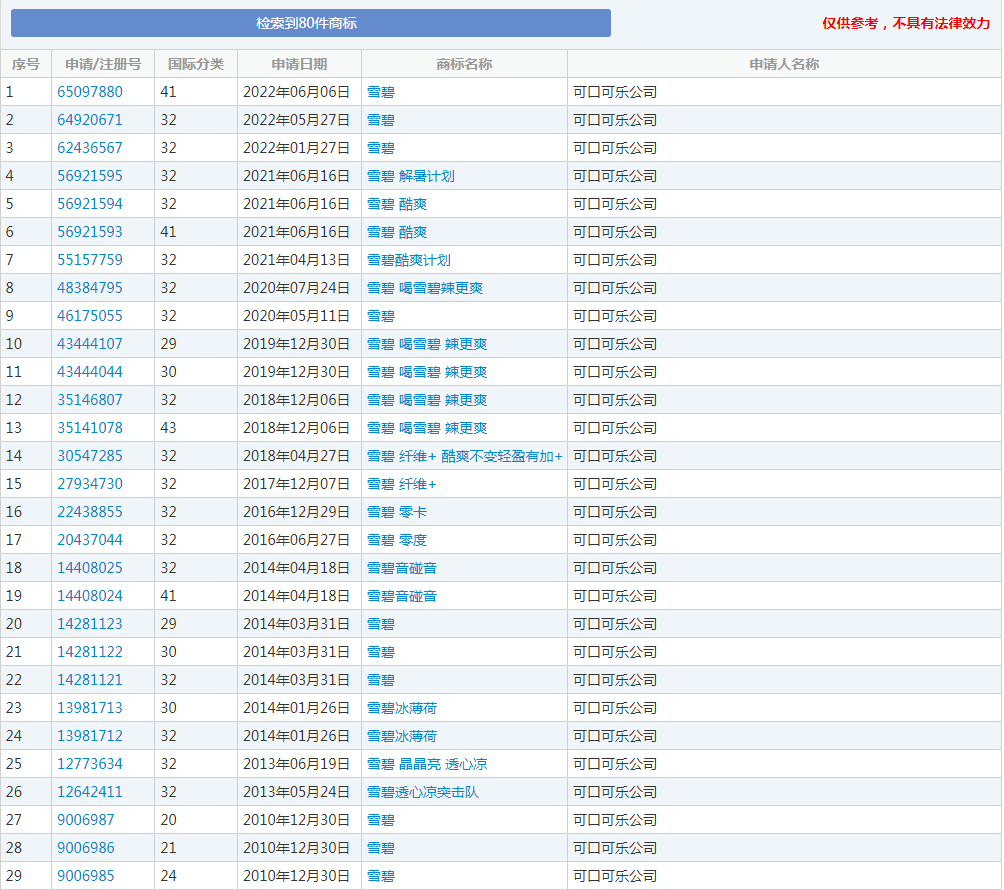Screen dimensions: 1004x890
Task: Click trademark name 雪碧 零卡
Action: pyautogui.click(x=397, y=512)
